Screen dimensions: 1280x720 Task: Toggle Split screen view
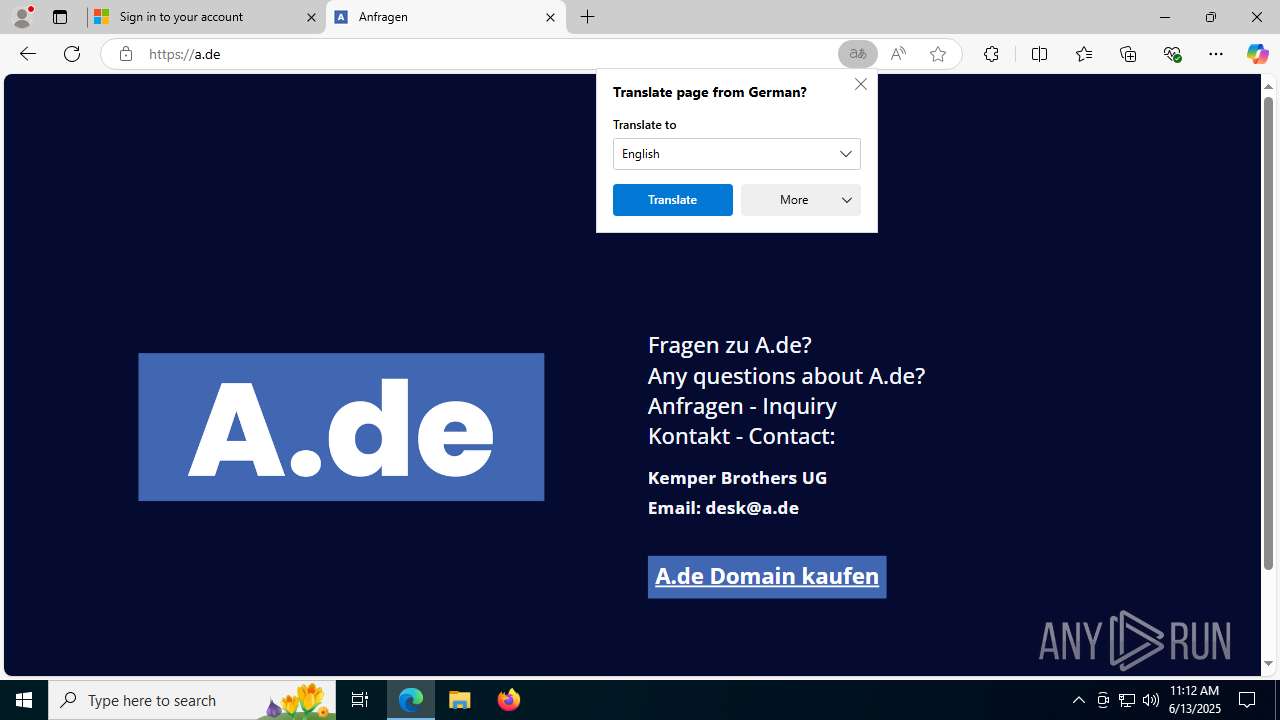1040,54
